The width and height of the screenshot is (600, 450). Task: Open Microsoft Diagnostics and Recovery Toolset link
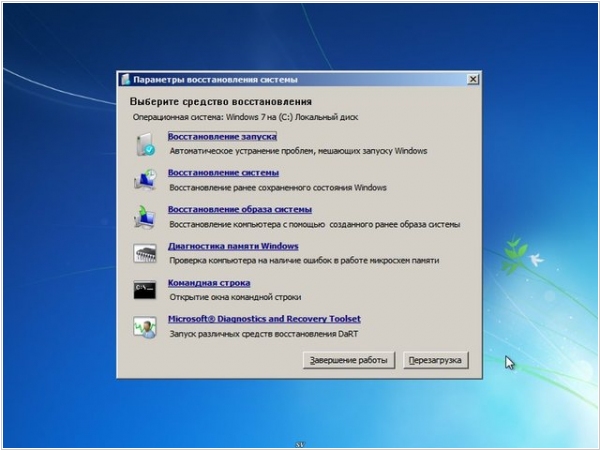click(x=264, y=319)
